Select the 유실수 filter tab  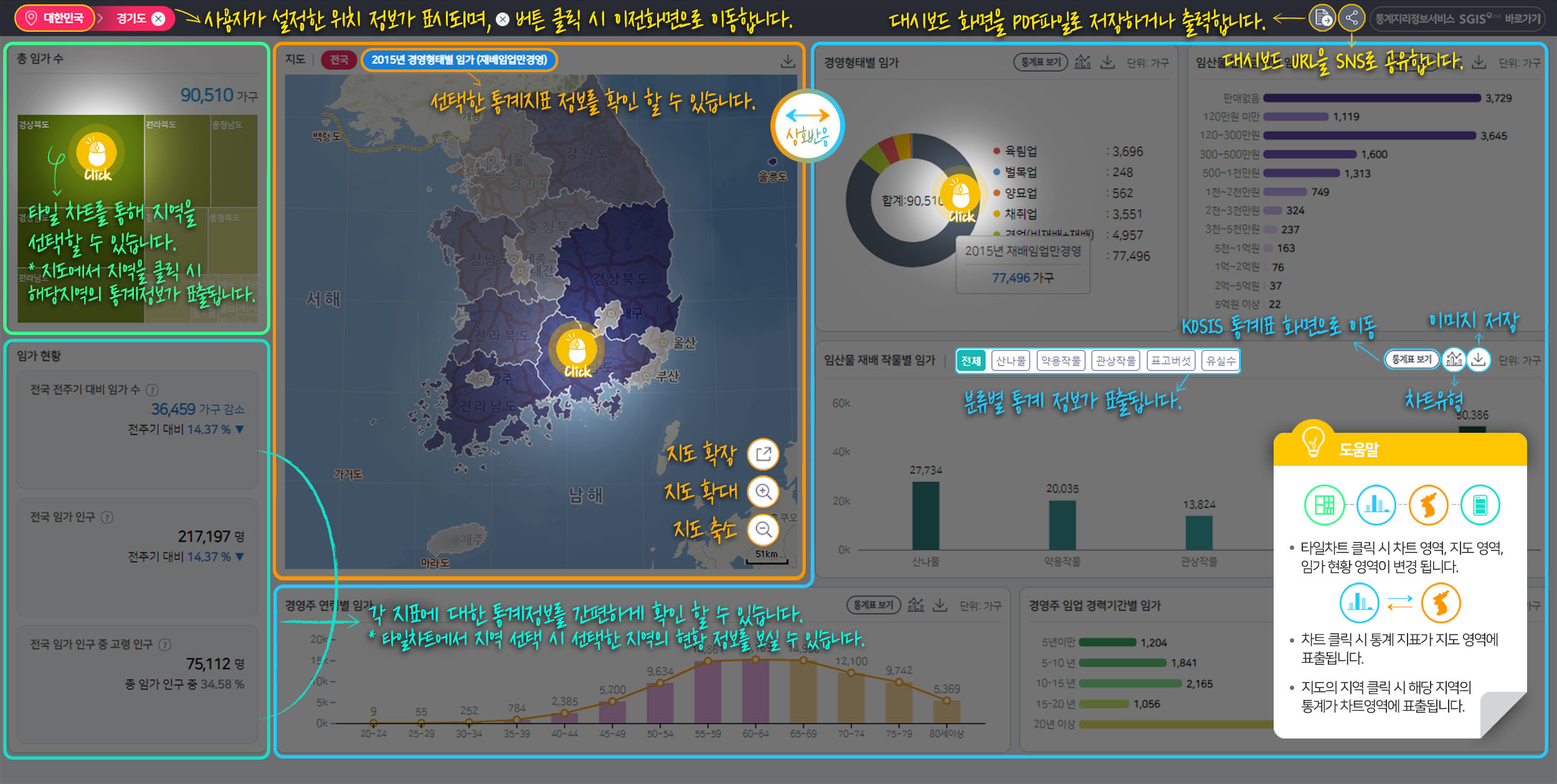tap(1220, 361)
